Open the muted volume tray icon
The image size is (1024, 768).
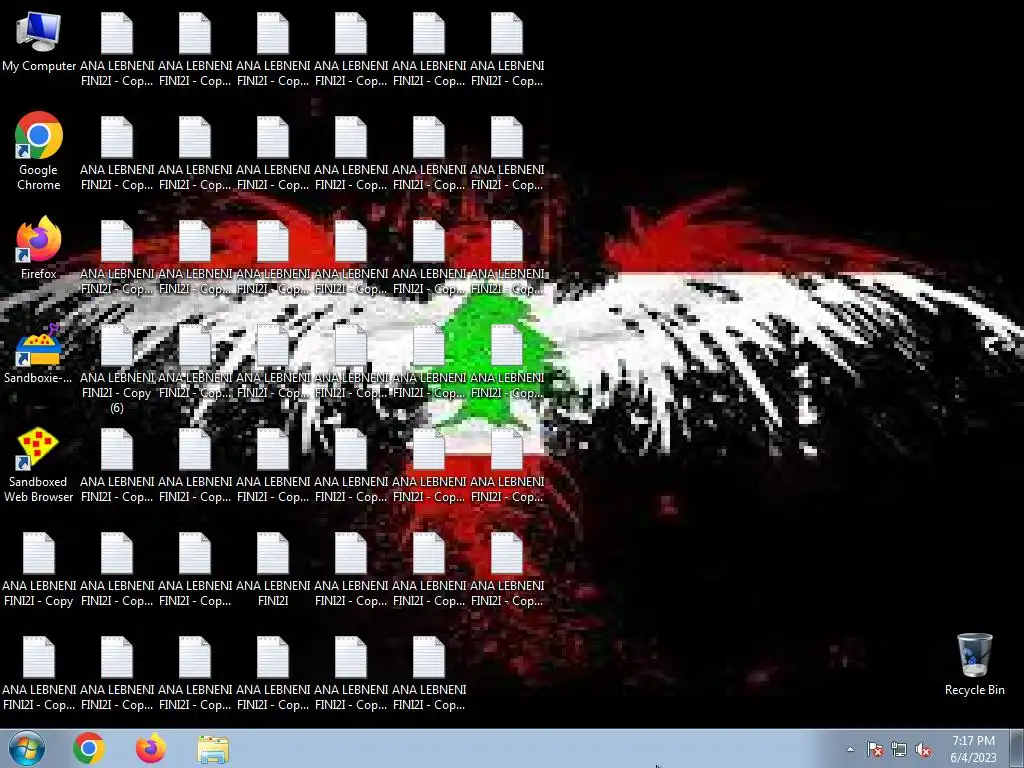[x=923, y=749]
